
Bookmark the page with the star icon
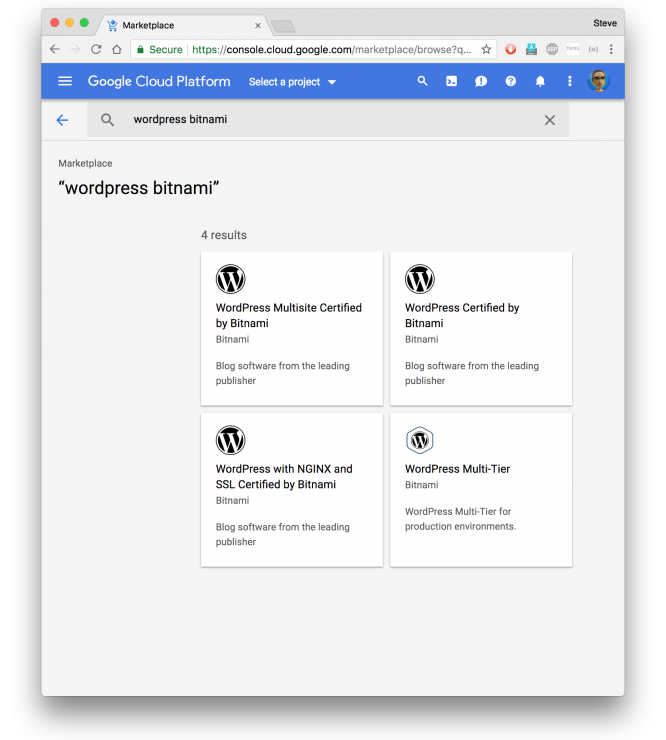coord(486,49)
